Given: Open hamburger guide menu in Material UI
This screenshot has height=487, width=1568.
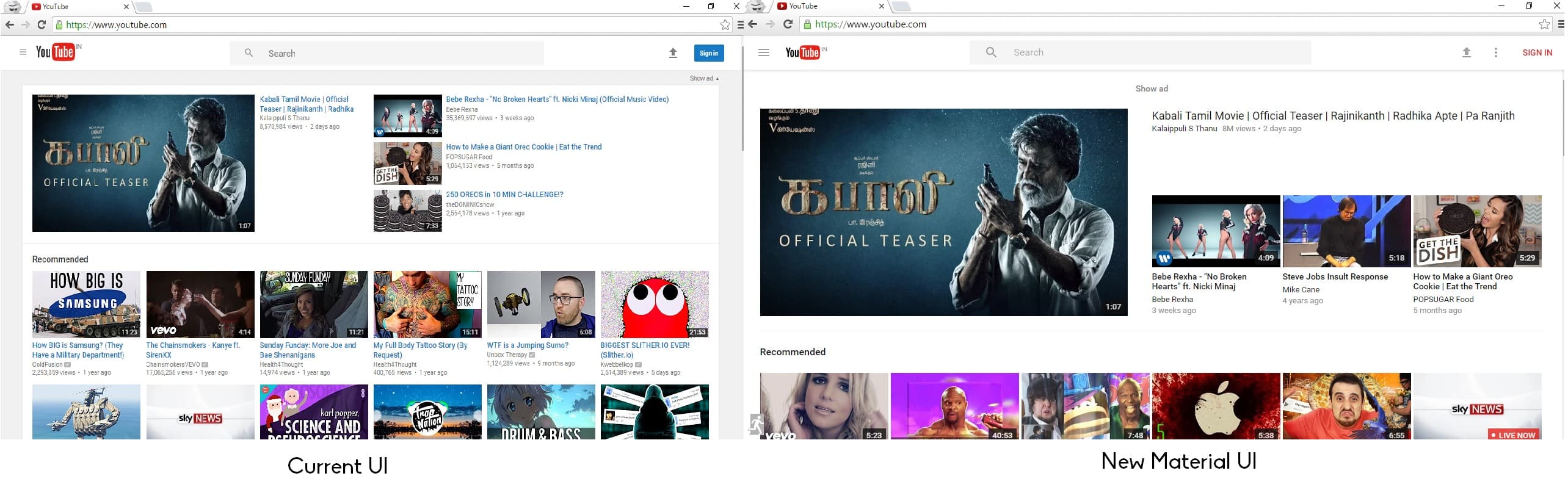Looking at the screenshot, I should 763,52.
